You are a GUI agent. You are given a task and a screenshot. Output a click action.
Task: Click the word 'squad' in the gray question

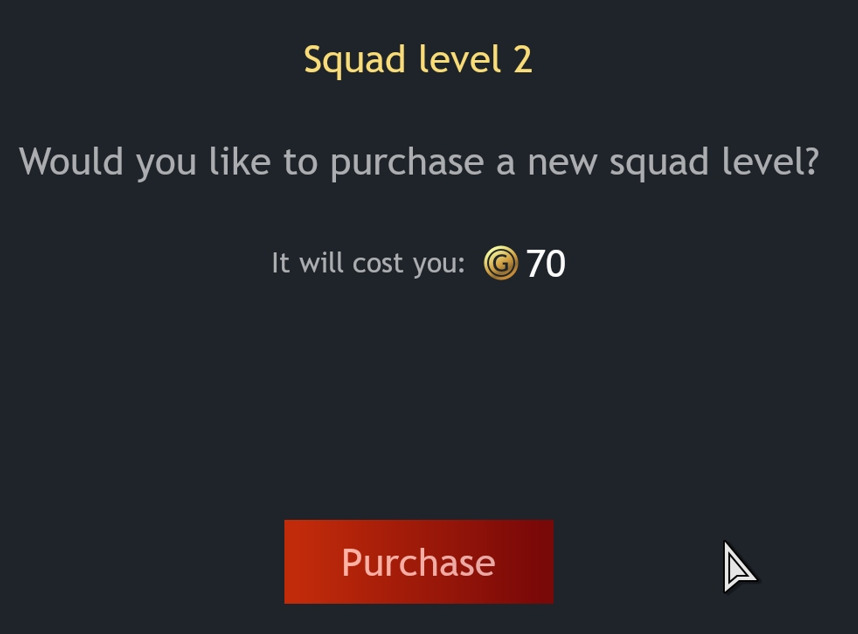[659, 164]
